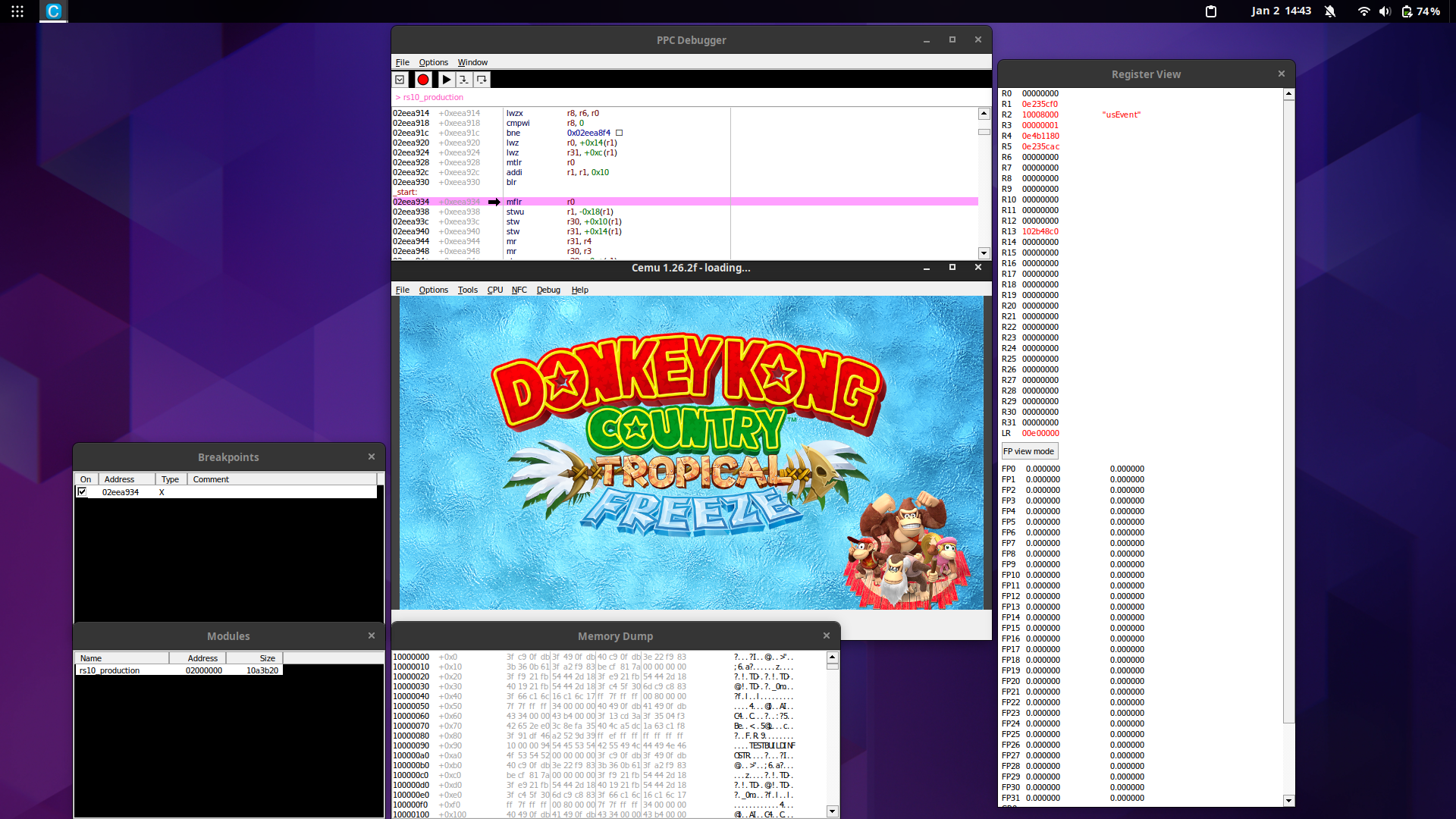Click the goto address toolbar icon in PPC Debugger
The height and width of the screenshot is (819, 1456).
point(400,80)
